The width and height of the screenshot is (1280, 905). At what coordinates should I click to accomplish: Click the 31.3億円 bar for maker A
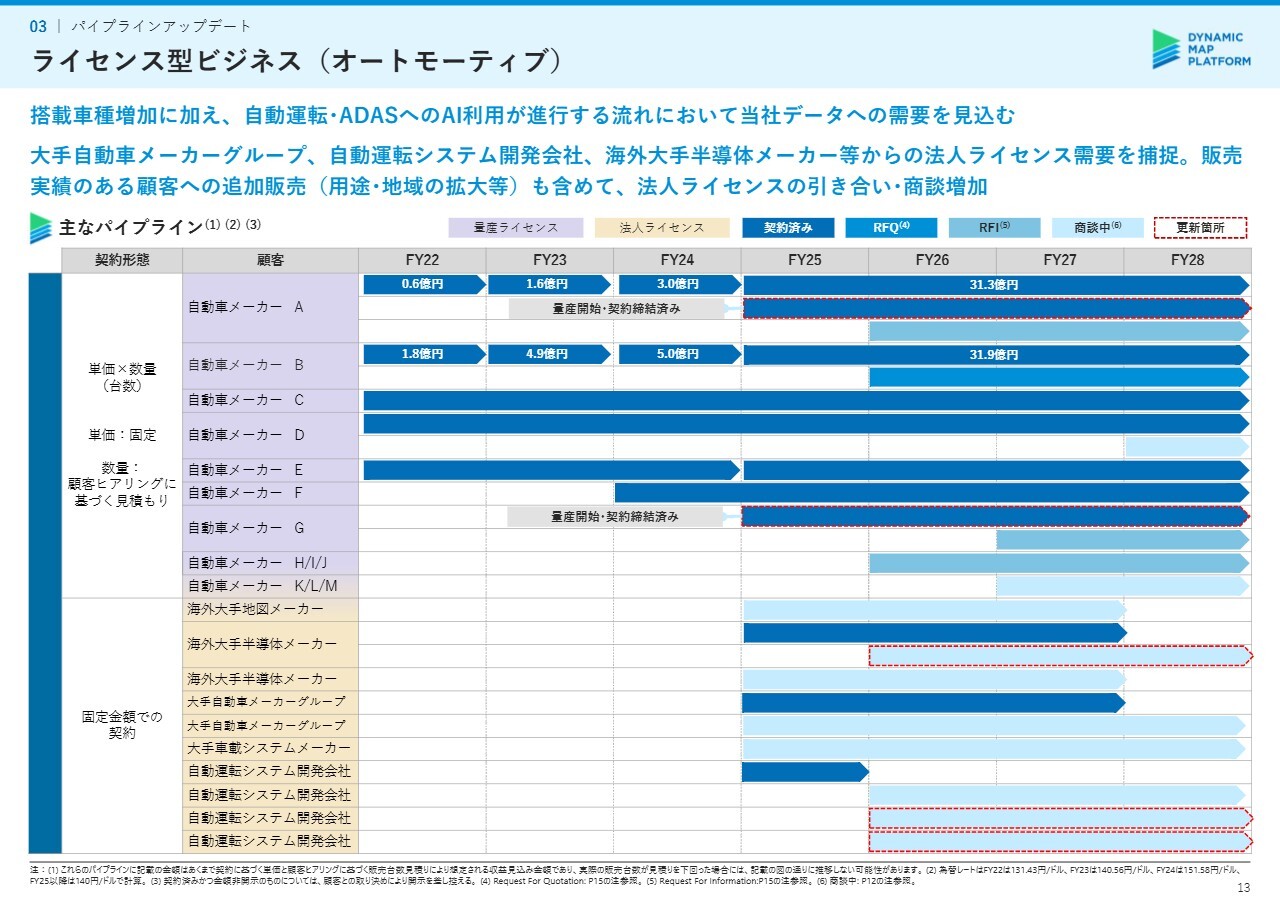pyautogui.click(x=995, y=284)
